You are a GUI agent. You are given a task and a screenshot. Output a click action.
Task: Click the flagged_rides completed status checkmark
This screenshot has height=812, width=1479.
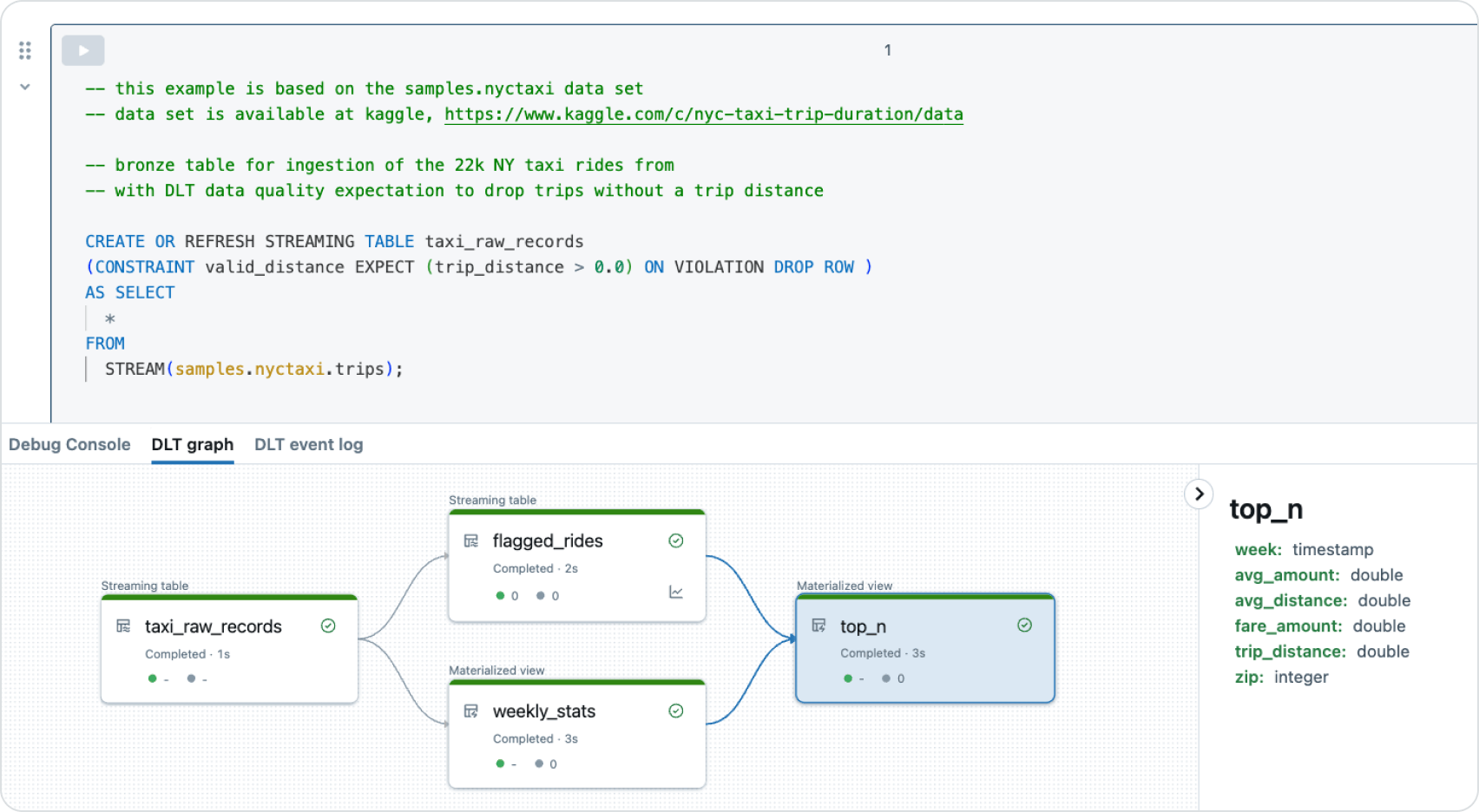pos(676,540)
